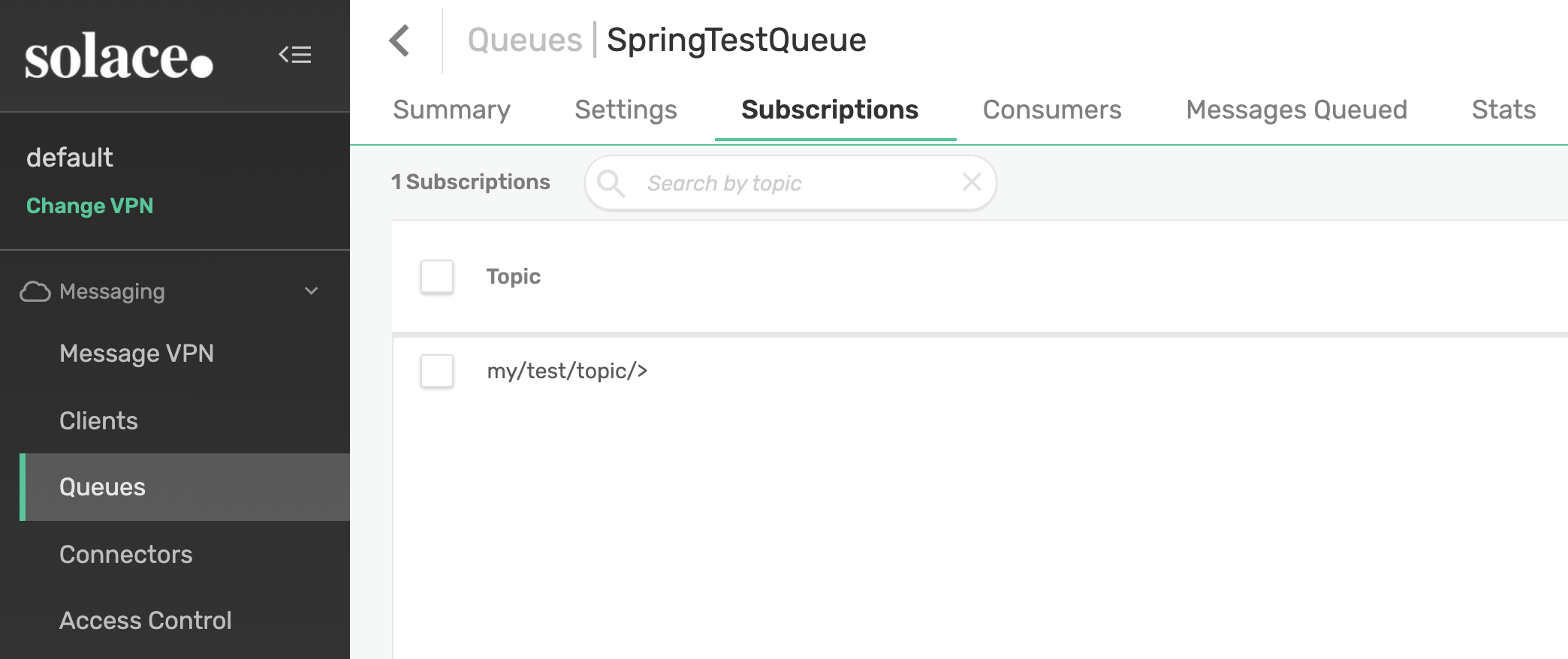Click the Solace logo

coord(119,56)
